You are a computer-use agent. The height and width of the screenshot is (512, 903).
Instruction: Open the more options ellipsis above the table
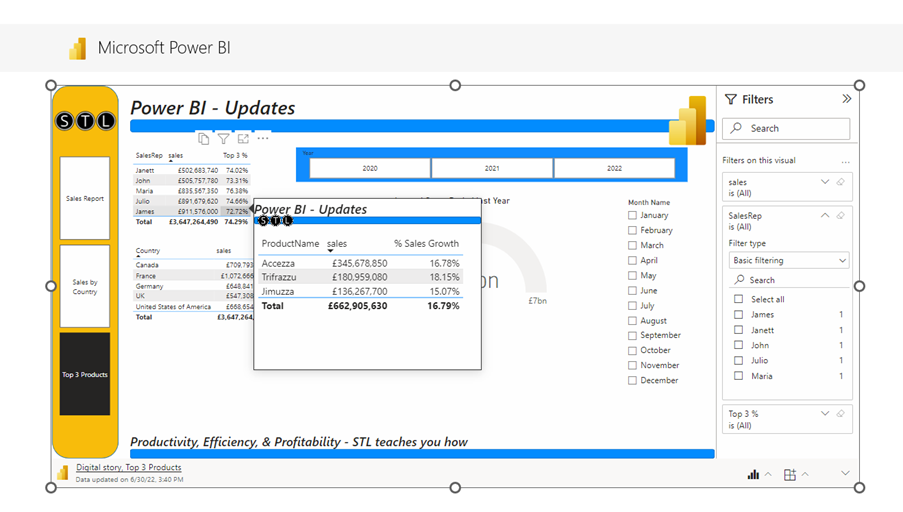263,138
